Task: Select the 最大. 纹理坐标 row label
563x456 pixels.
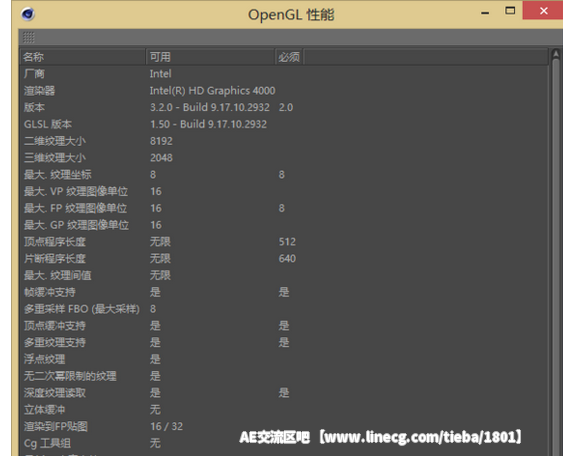Action: click(x=57, y=175)
